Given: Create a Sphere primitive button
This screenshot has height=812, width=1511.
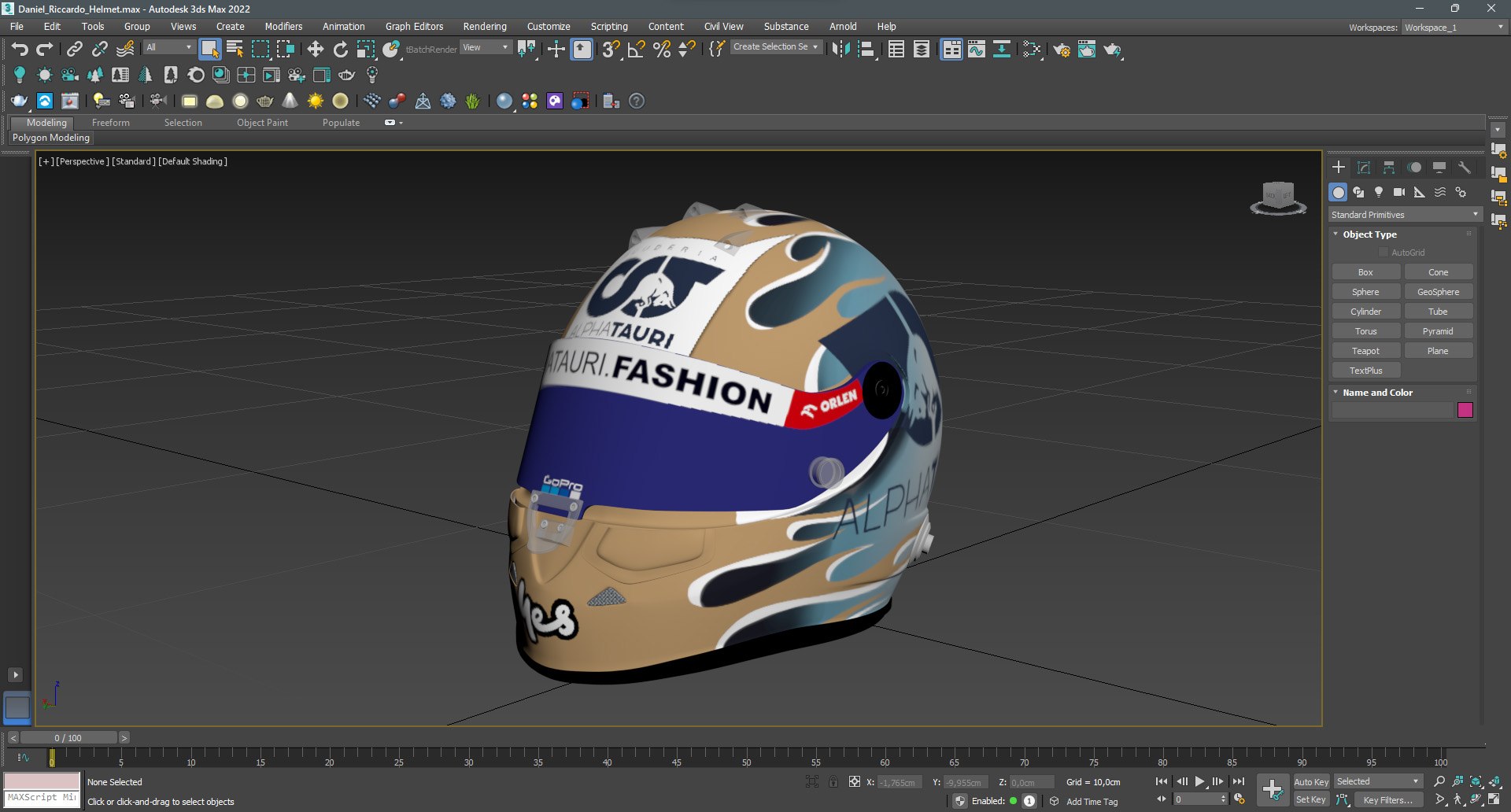Looking at the screenshot, I should coord(1365,292).
